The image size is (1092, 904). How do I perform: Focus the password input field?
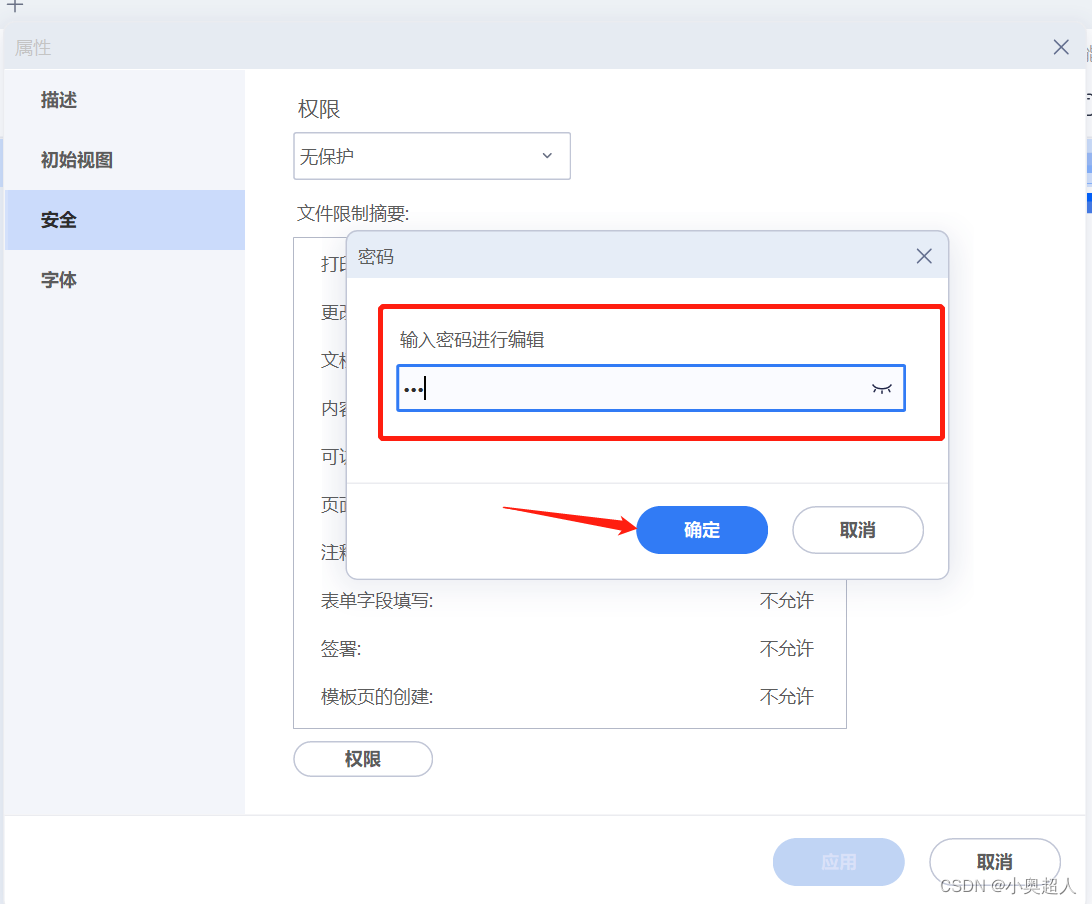[x=650, y=388]
